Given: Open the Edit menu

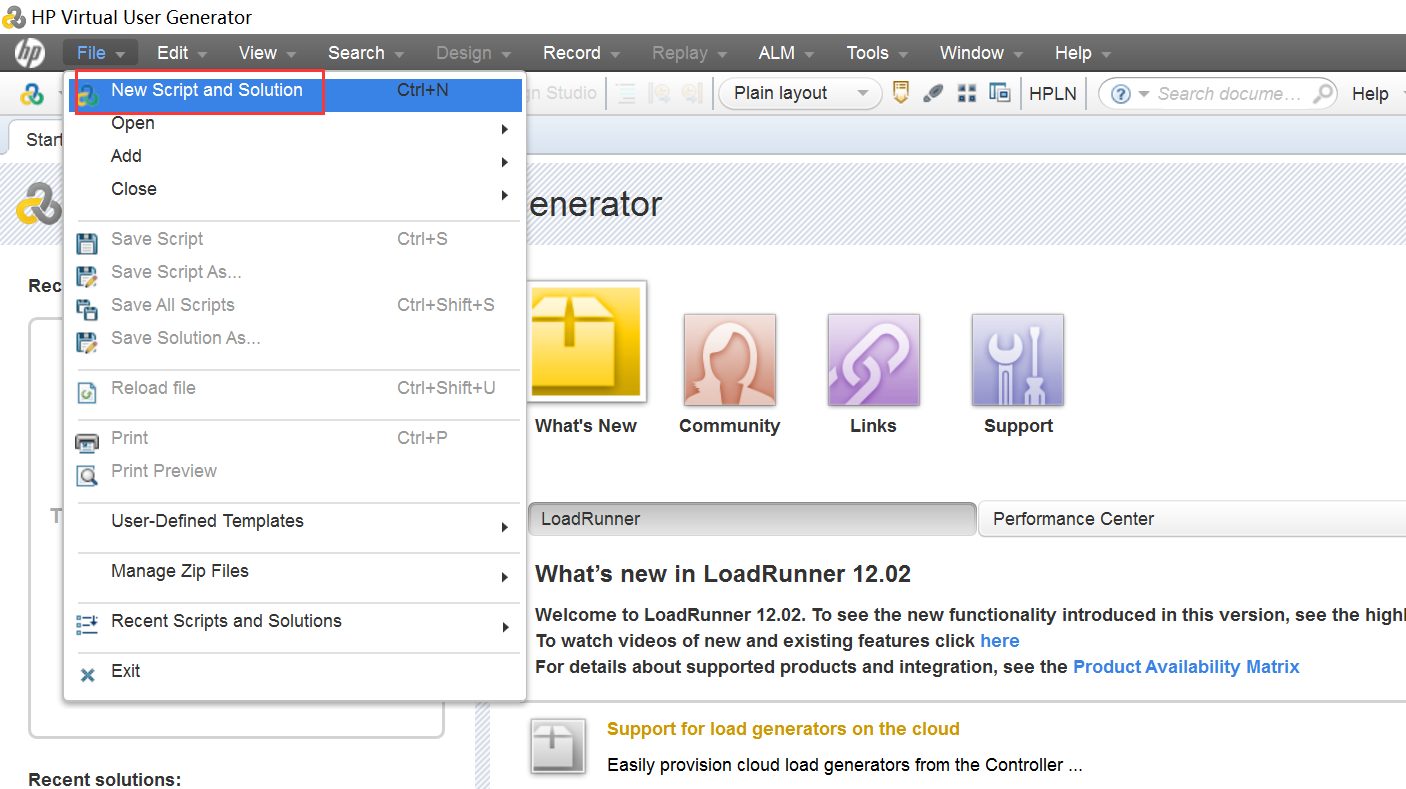Looking at the screenshot, I should pos(181,53).
